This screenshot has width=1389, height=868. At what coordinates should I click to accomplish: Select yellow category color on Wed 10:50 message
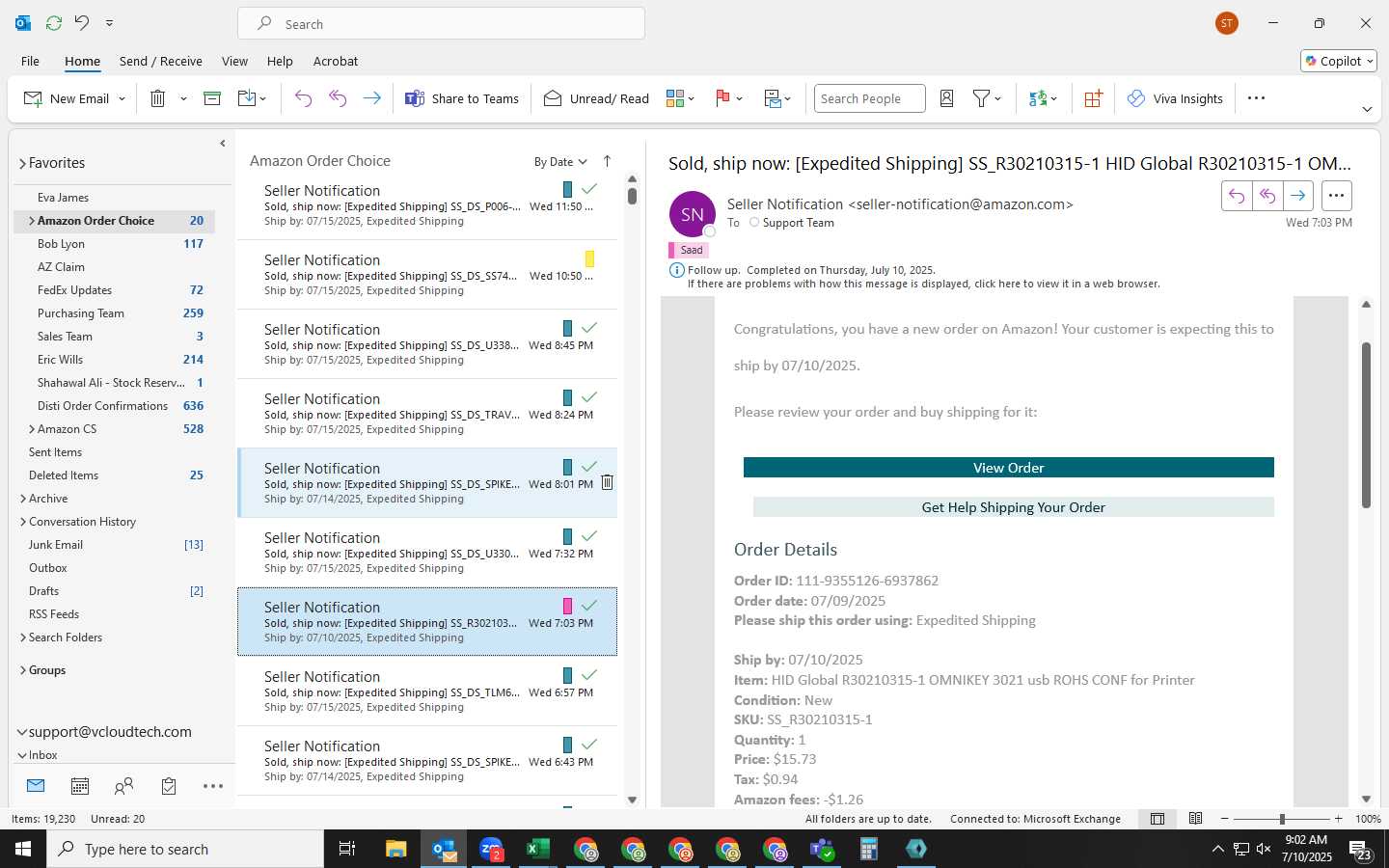(x=589, y=258)
